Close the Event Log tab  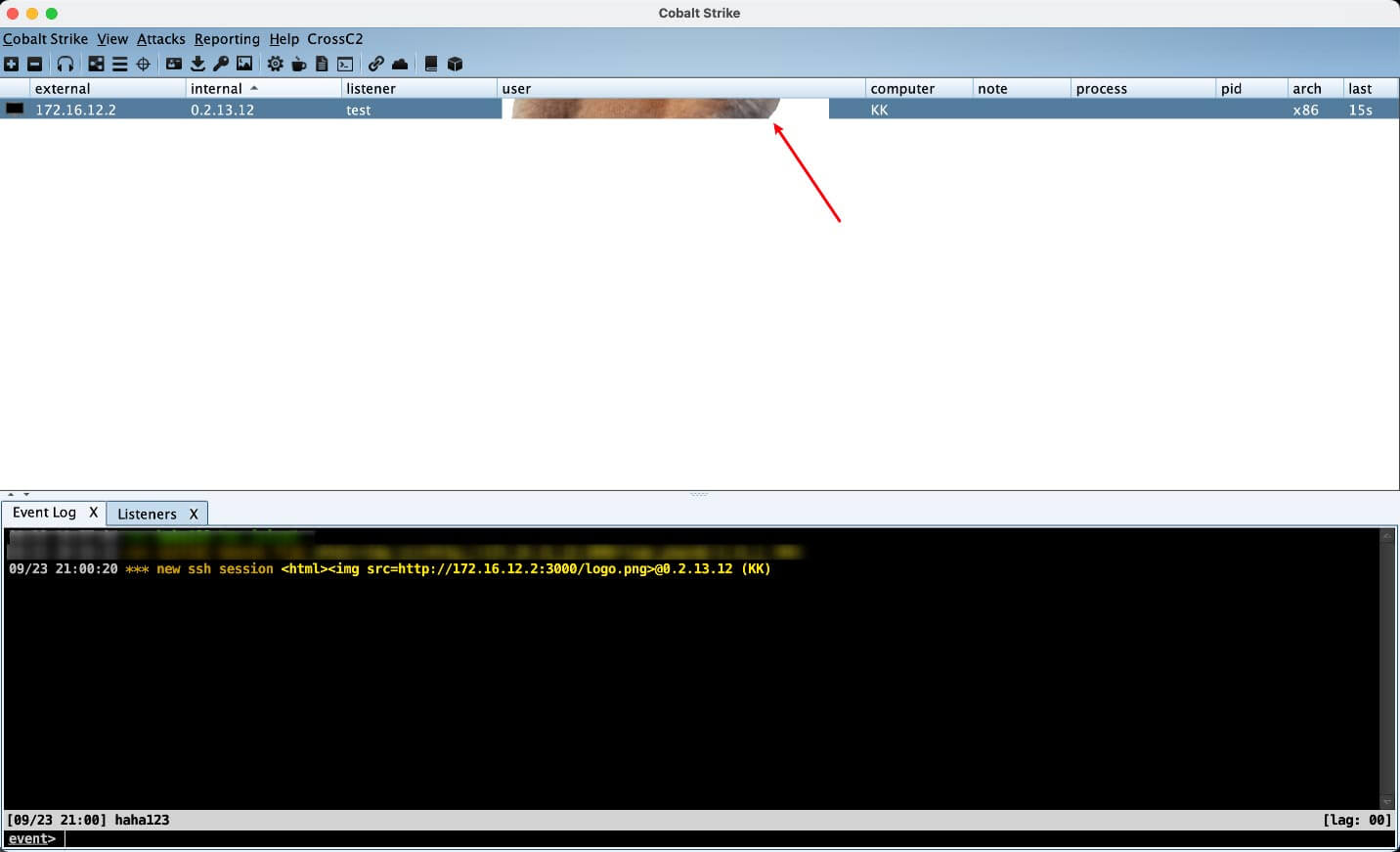(94, 513)
